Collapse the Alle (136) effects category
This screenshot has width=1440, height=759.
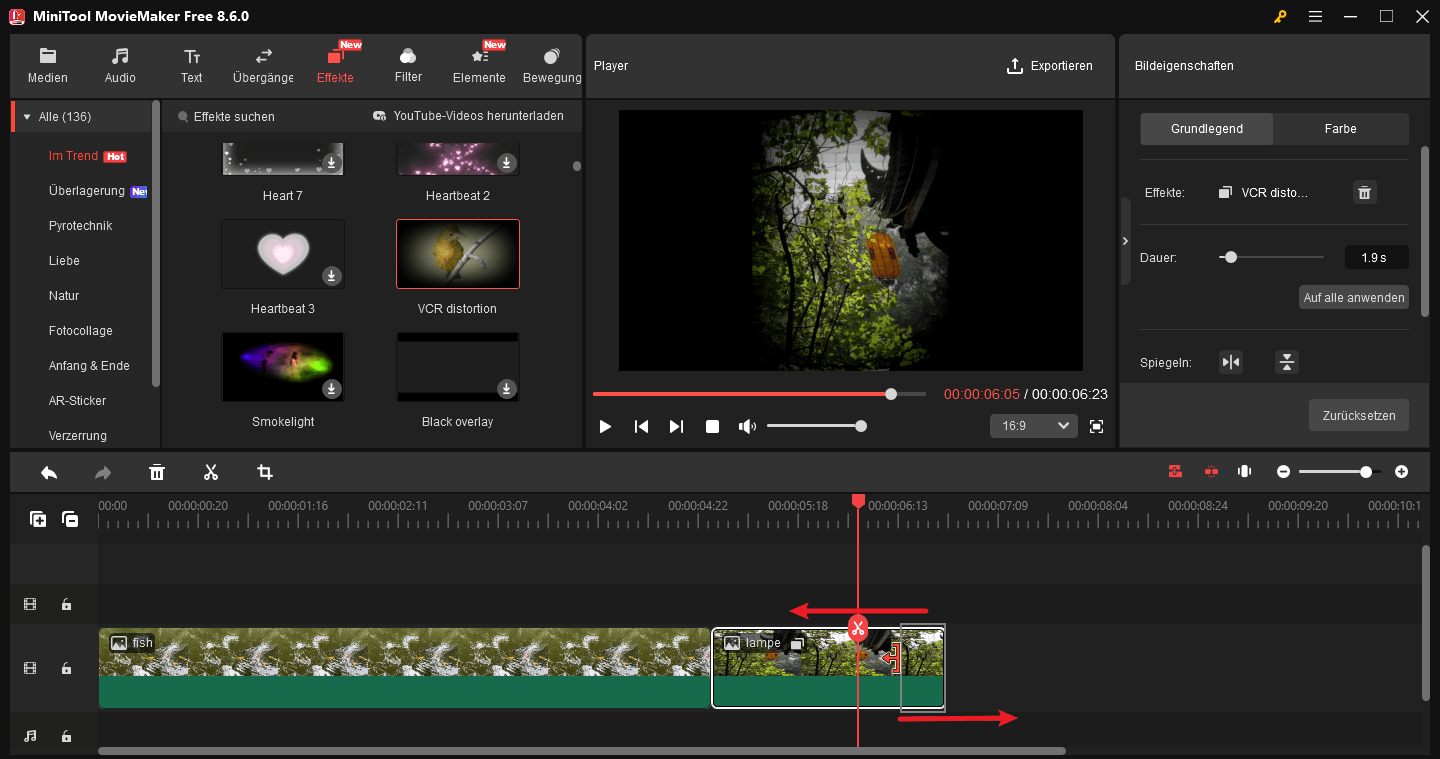[27, 116]
